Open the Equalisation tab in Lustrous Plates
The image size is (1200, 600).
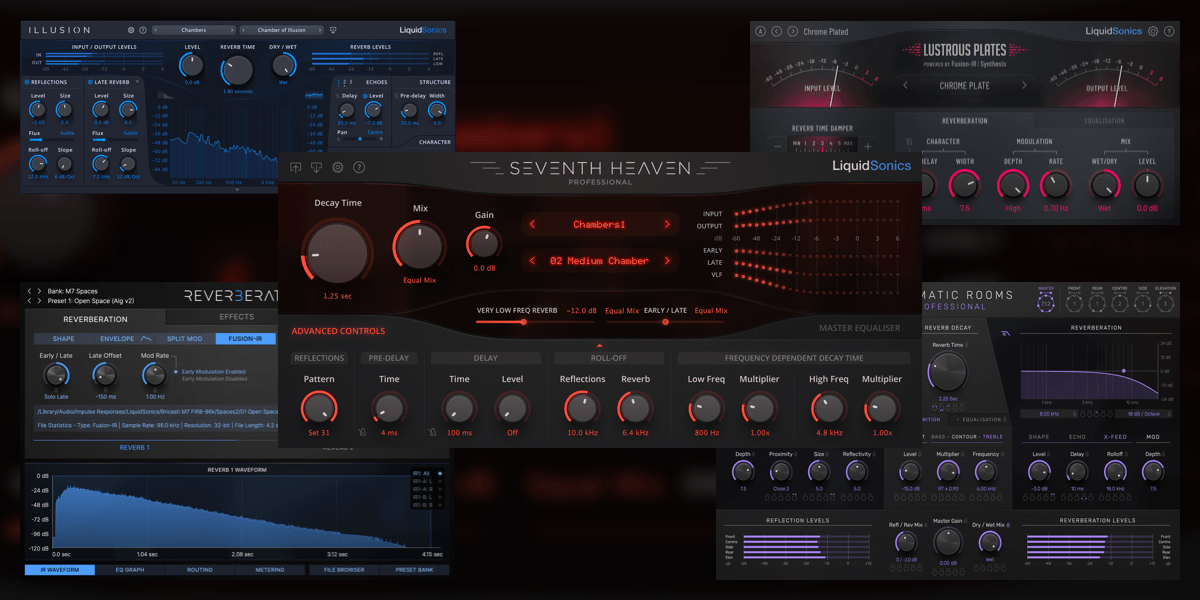(1105, 121)
